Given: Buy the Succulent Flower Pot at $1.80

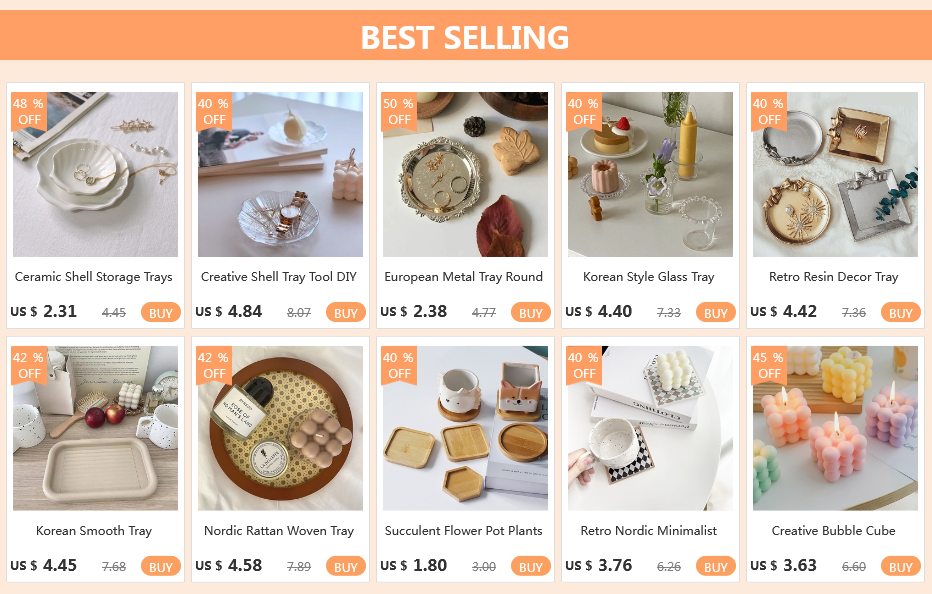Looking at the screenshot, I should click(530, 567).
